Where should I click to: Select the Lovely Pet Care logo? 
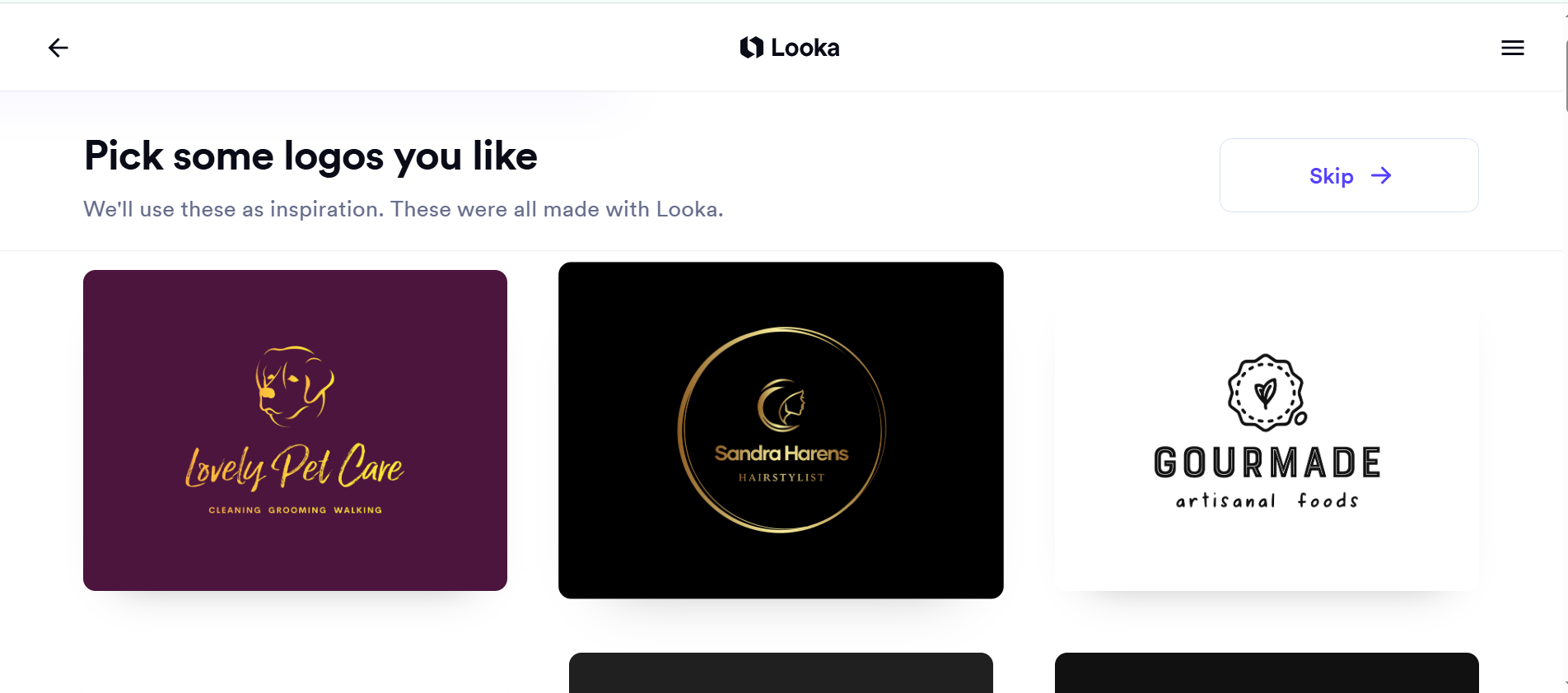tap(295, 430)
